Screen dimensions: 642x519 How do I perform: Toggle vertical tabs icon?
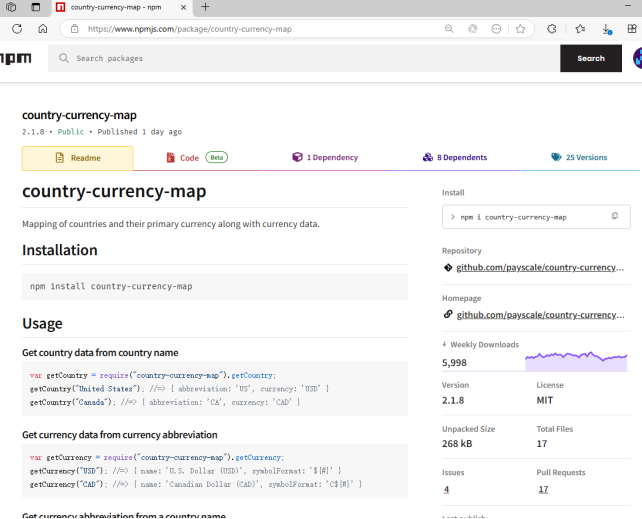36,7
